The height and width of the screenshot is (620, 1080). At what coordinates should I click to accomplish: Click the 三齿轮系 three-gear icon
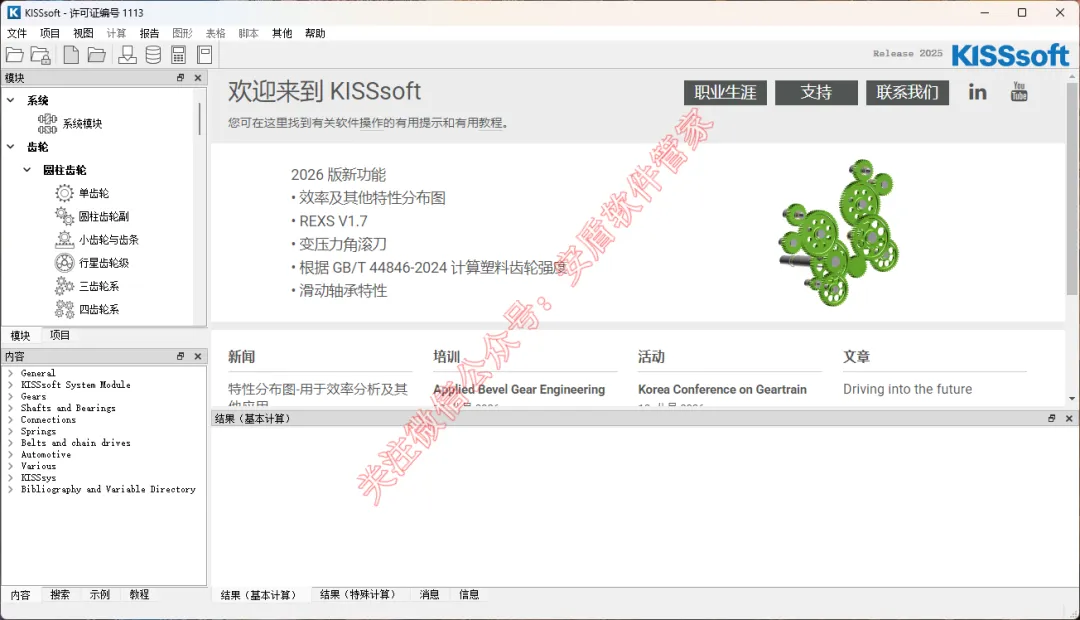(64, 286)
